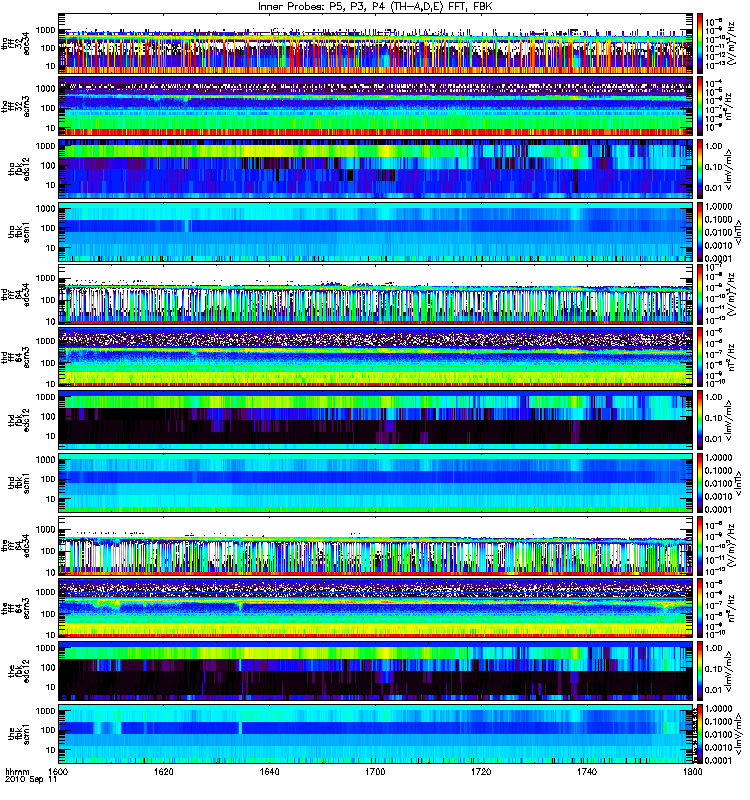Click inside the thd fff scm3 spectrogram panel
The image size is (750, 800).
tap(375, 357)
